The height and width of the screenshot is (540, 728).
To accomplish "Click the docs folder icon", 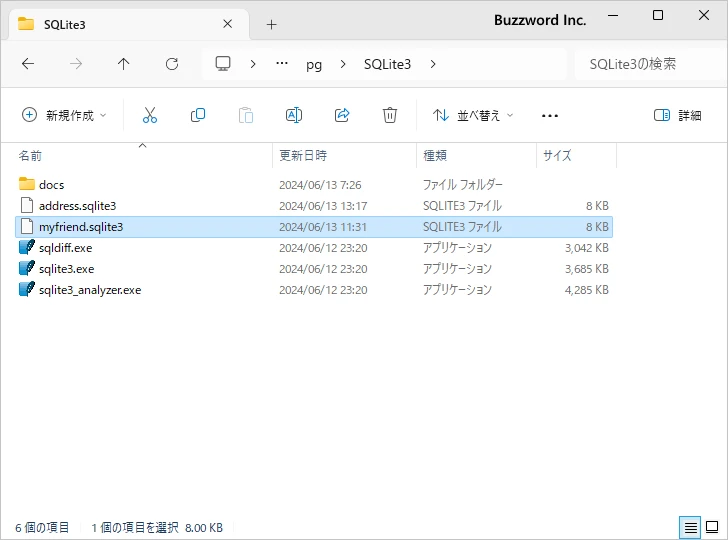I will (x=27, y=184).
